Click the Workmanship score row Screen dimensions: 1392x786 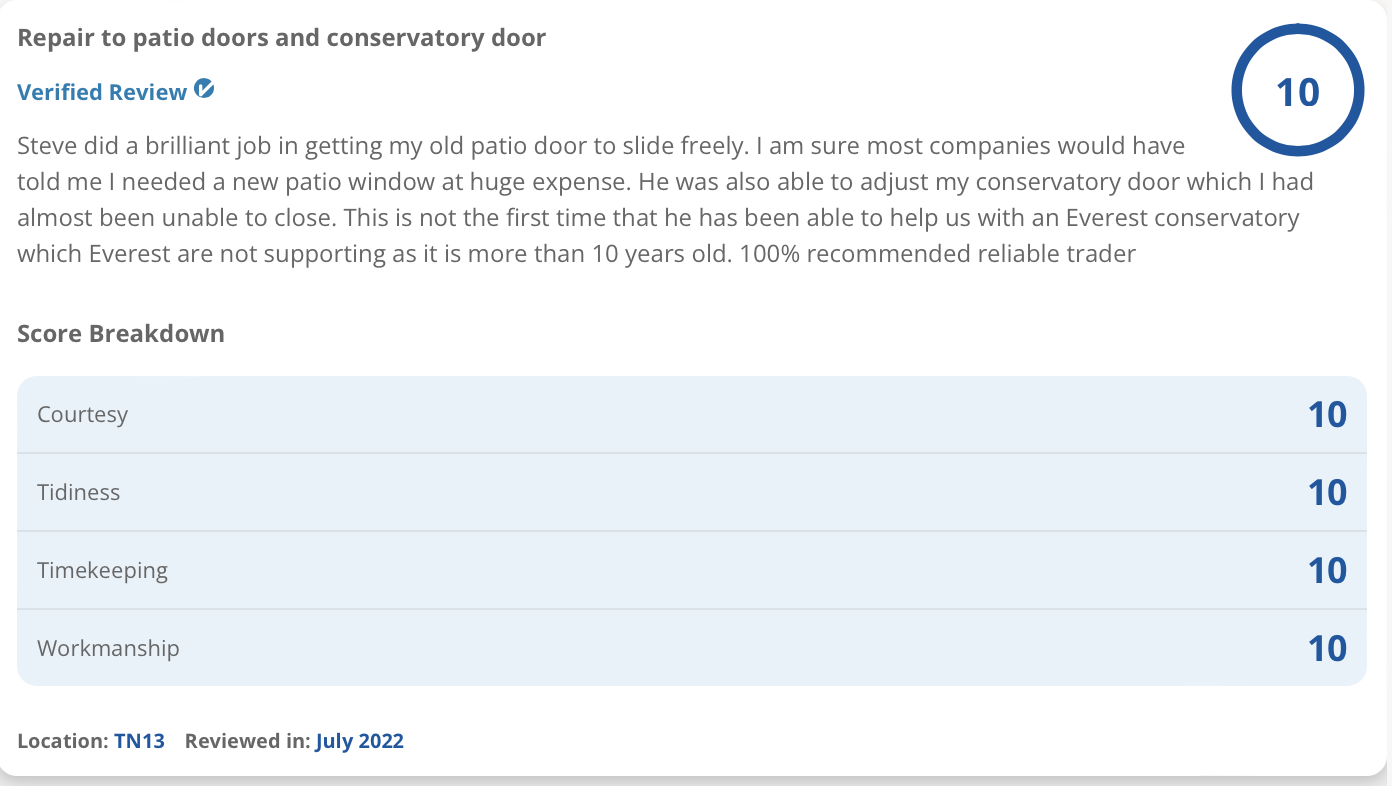point(692,648)
